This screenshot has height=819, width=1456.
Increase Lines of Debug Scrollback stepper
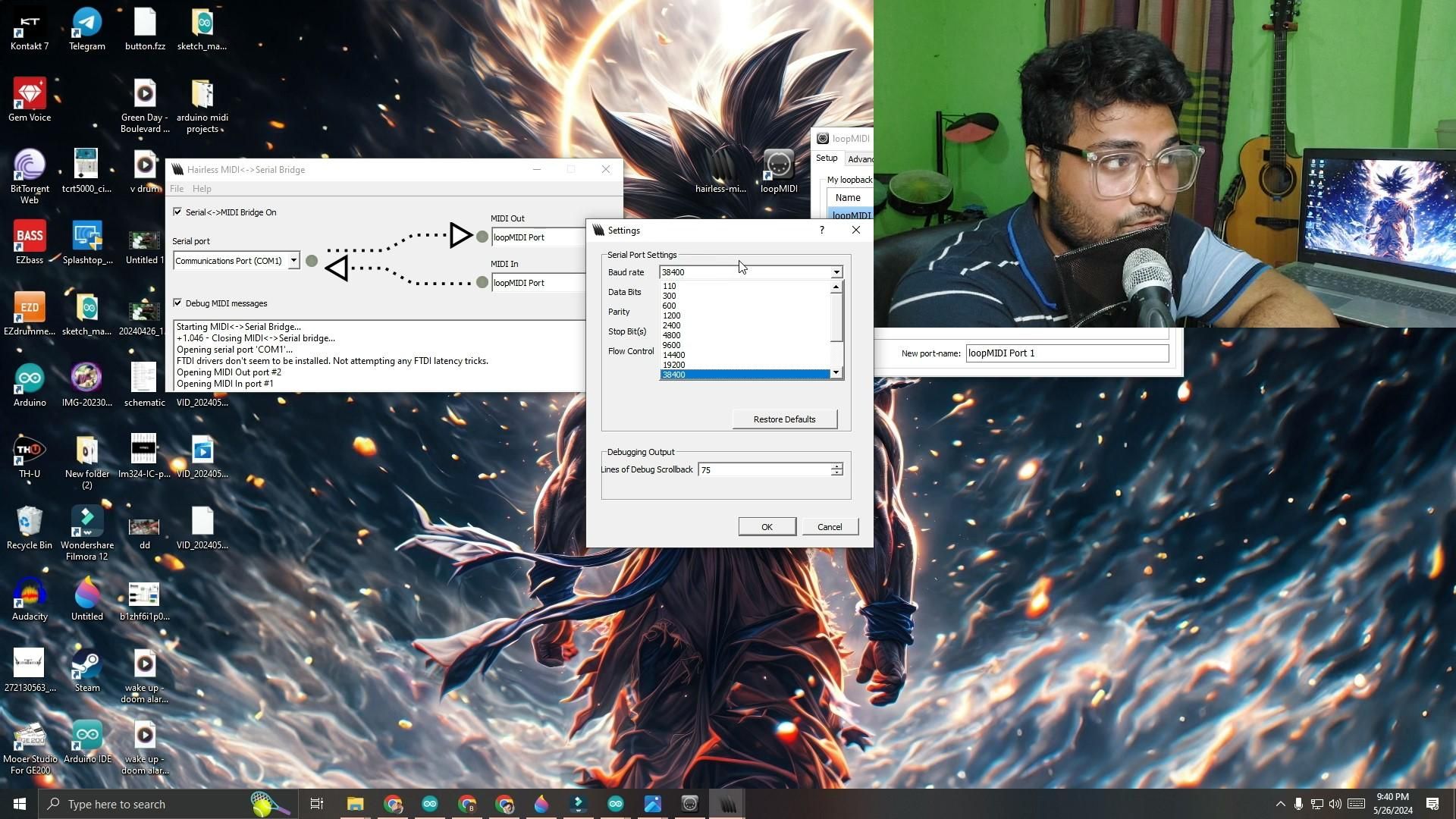(x=836, y=466)
